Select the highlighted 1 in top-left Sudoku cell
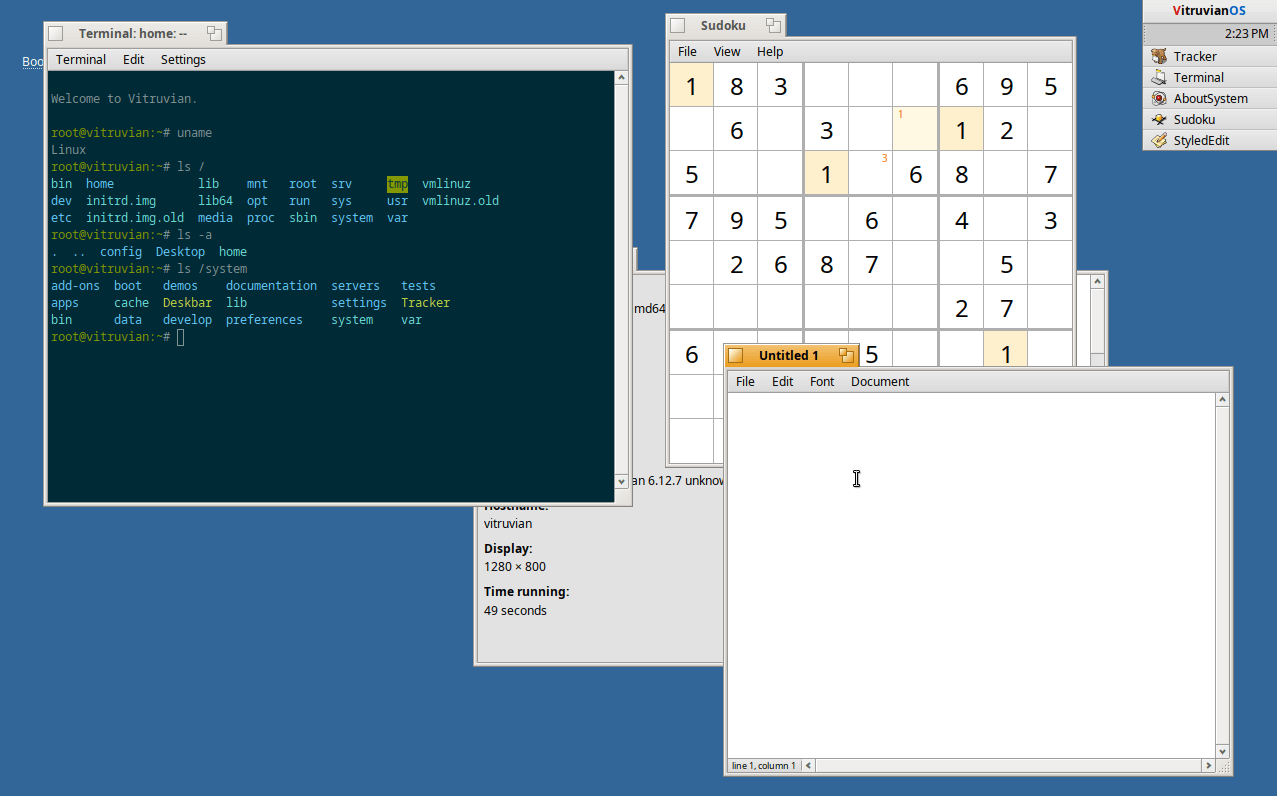The image size is (1277, 796). [x=691, y=86]
